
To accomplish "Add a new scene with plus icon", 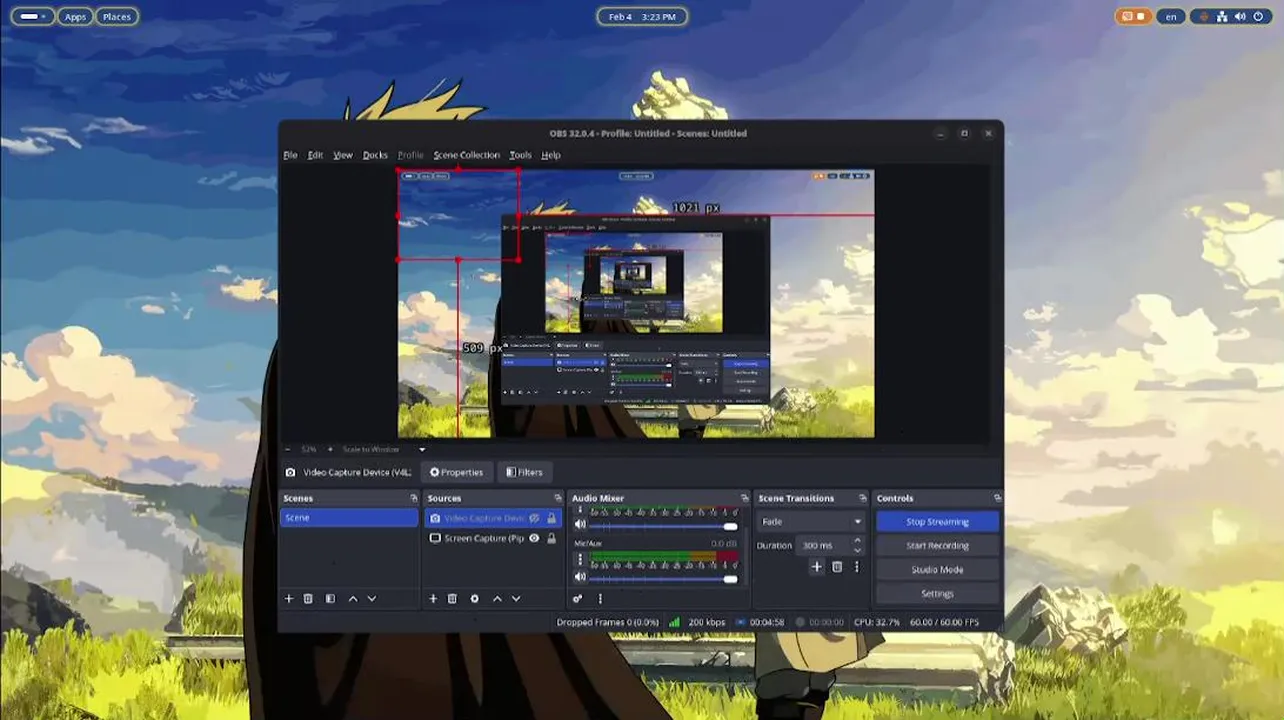I will 289,598.
